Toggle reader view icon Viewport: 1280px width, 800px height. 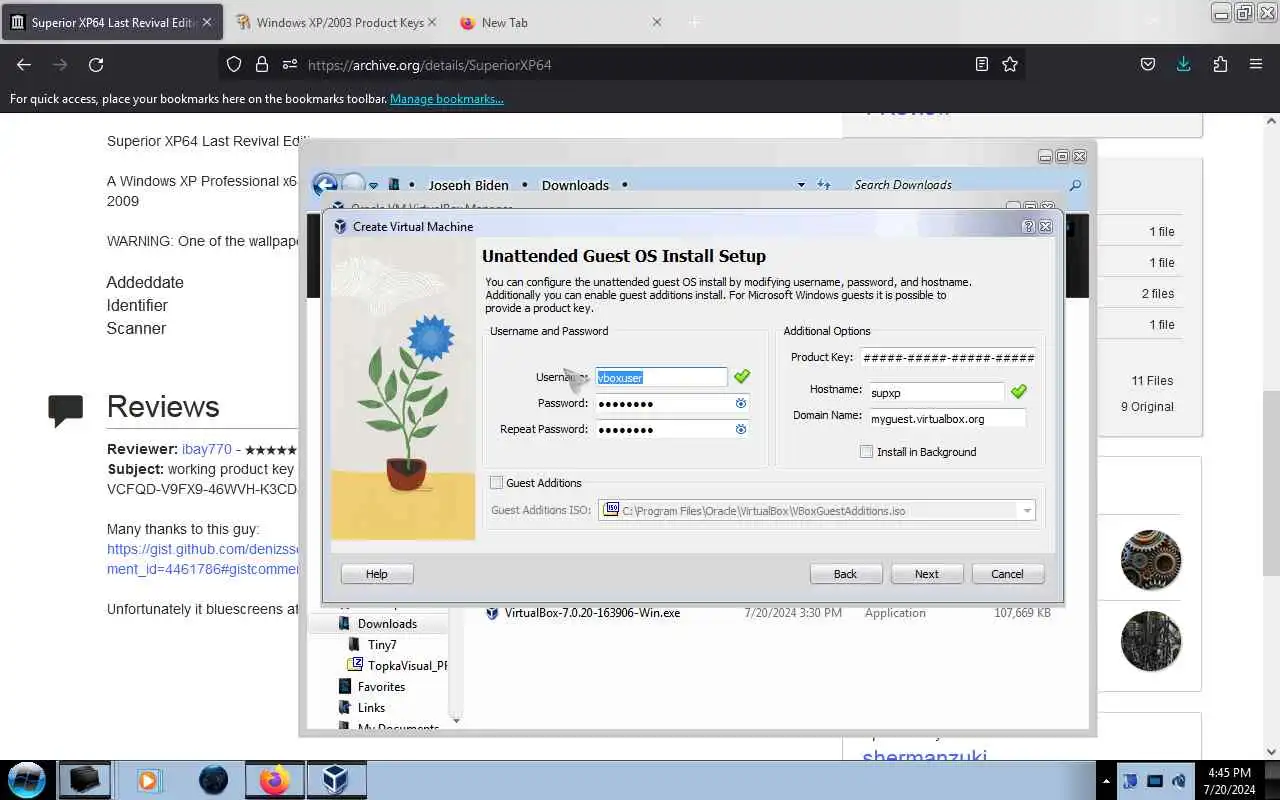click(x=982, y=64)
